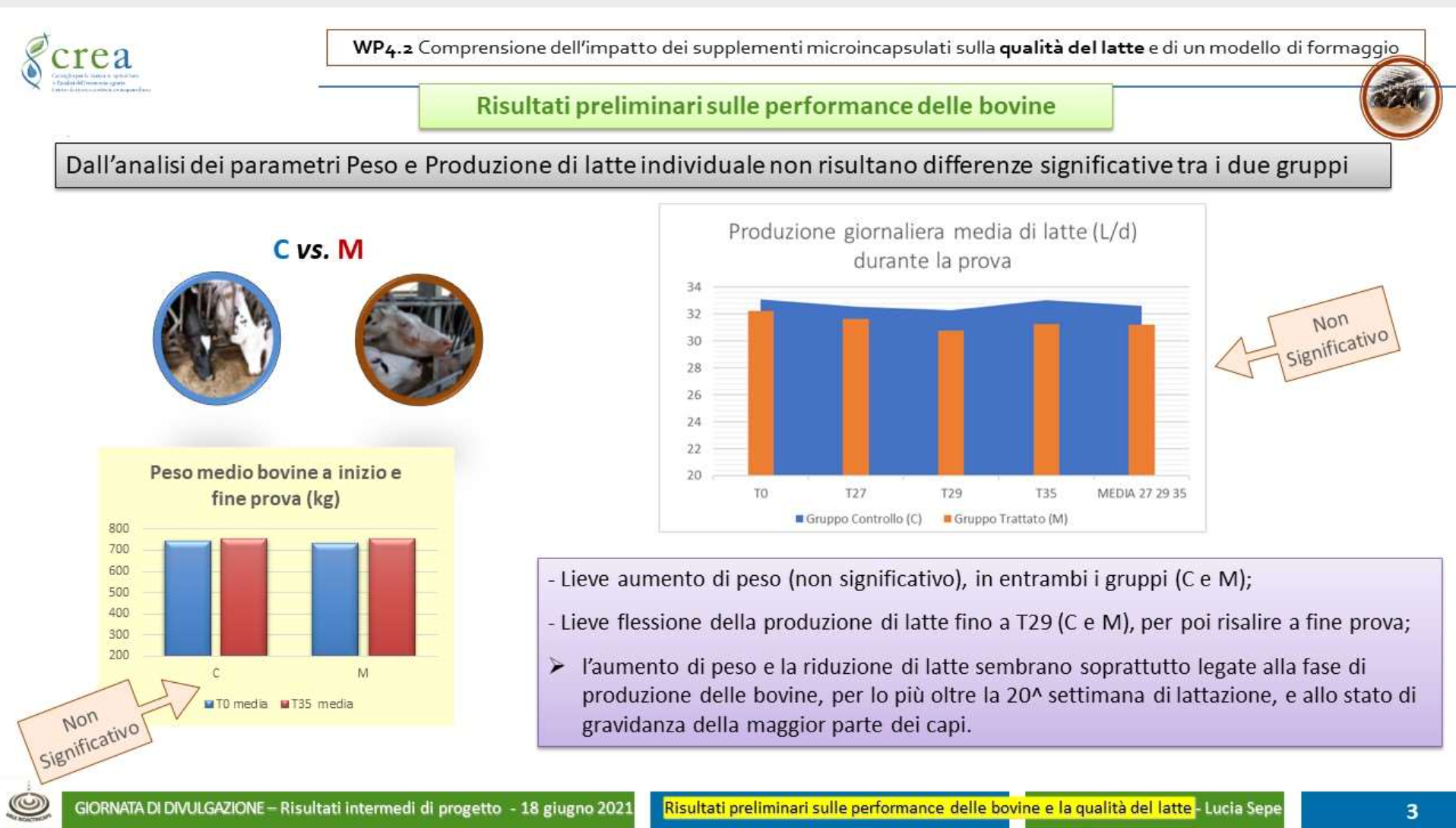This screenshot has height=828, width=1456.
Task: Click the slide number 3 in the footer
Action: point(1411,811)
